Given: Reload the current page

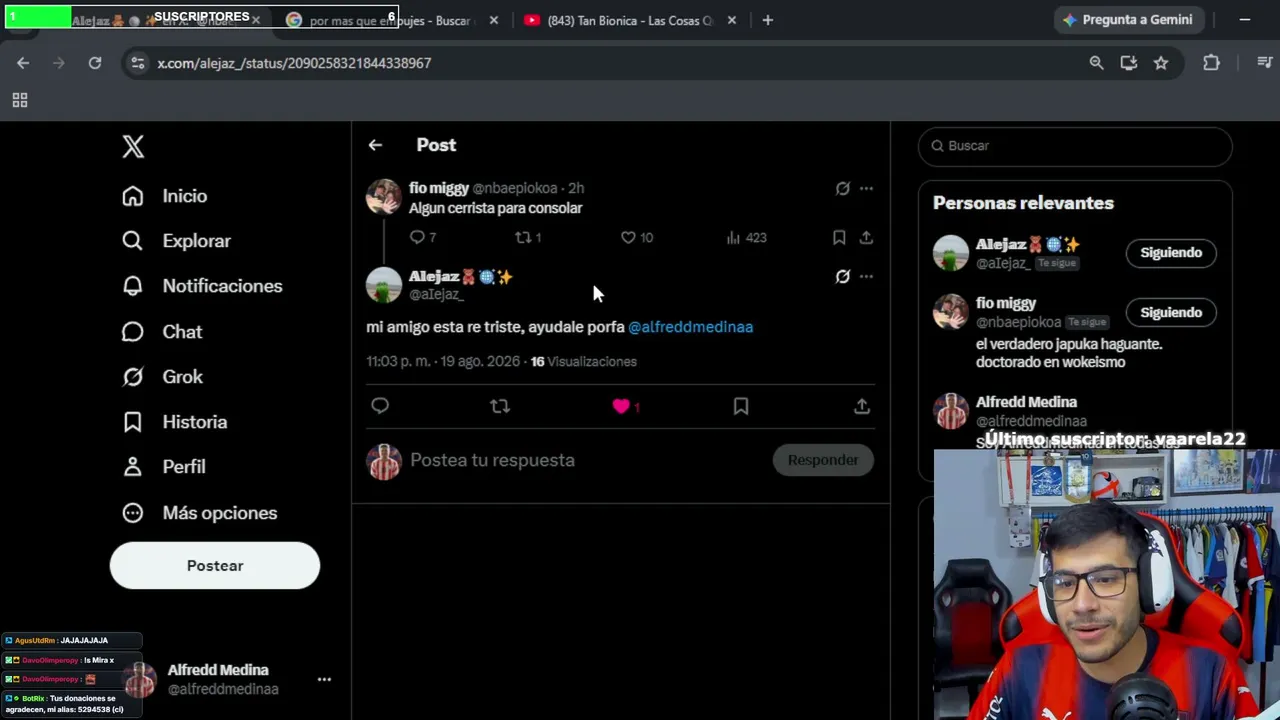Looking at the screenshot, I should point(95,63).
